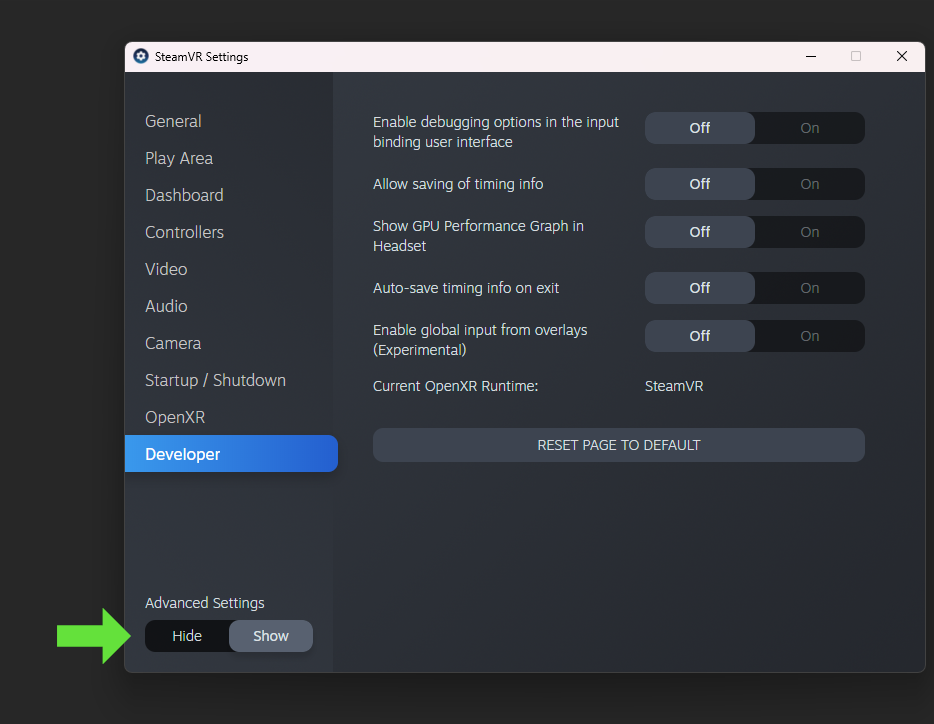Click the SteamVR logo icon in title bar
Image resolution: width=934 pixels, height=724 pixels.
pos(141,56)
